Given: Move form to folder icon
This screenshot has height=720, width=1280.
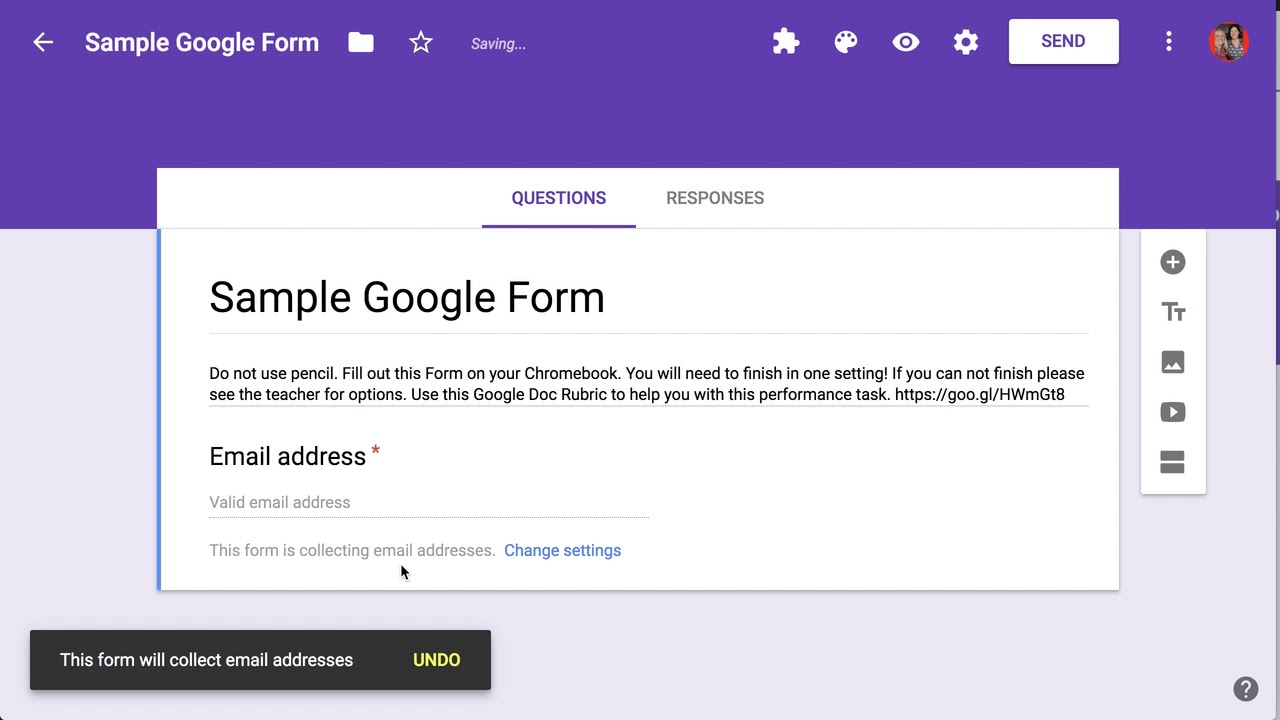Looking at the screenshot, I should 361,42.
